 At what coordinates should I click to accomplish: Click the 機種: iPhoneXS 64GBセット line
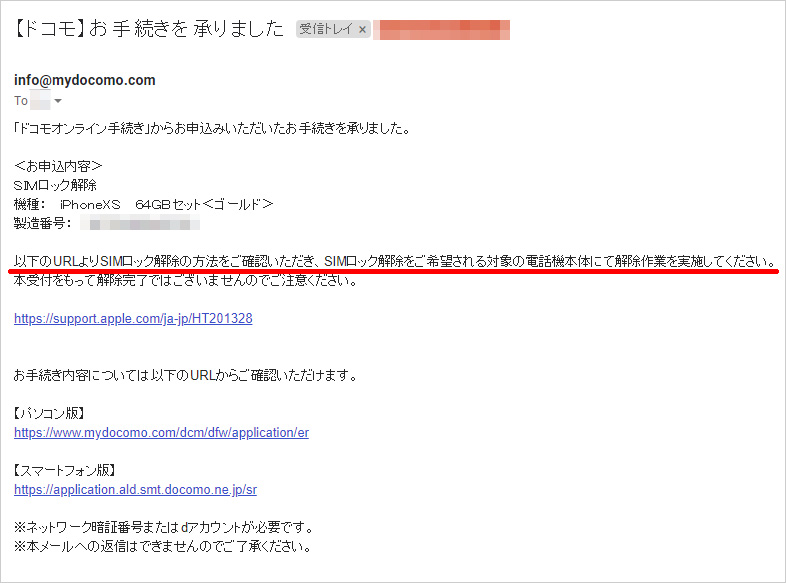click(143, 205)
